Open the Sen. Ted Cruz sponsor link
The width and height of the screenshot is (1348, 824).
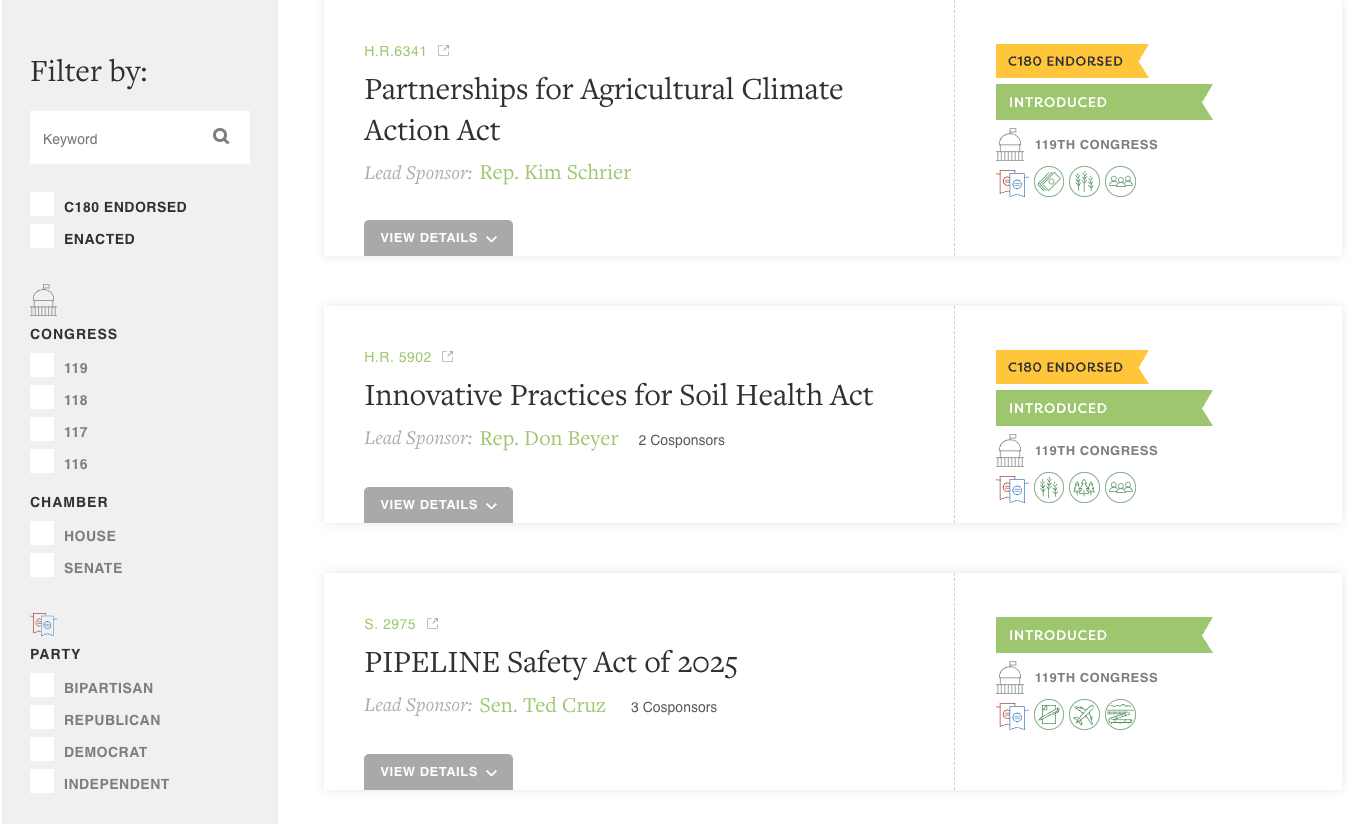(x=542, y=706)
